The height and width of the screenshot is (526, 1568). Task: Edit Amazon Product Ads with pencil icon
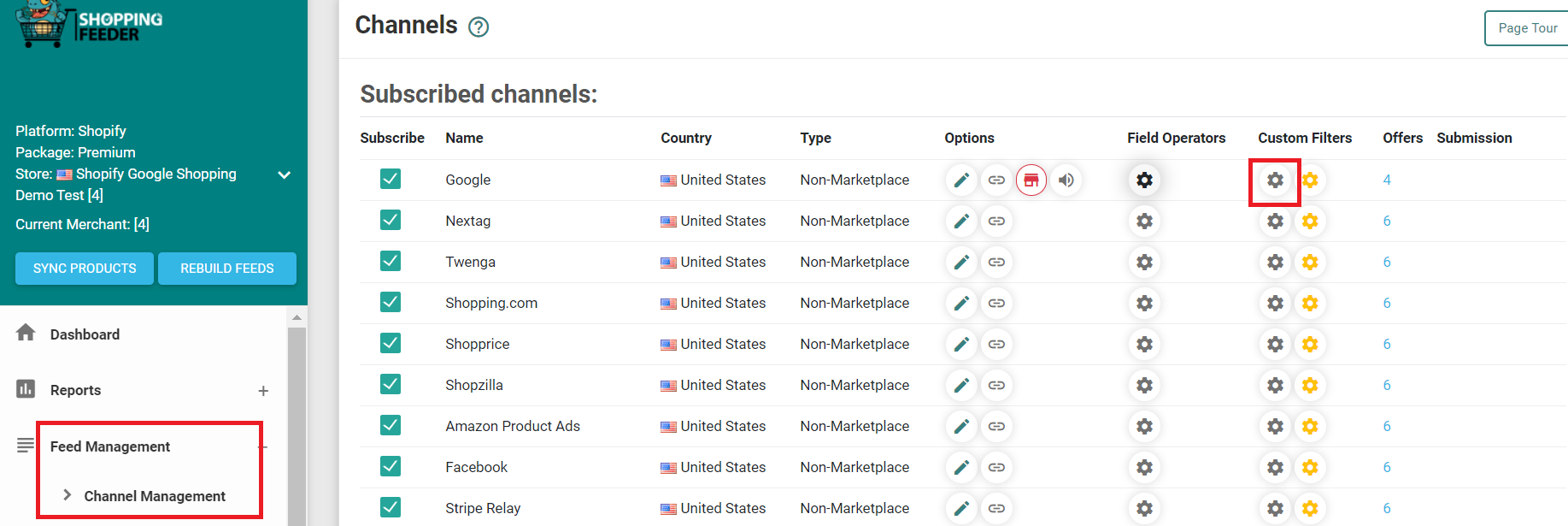click(x=961, y=426)
